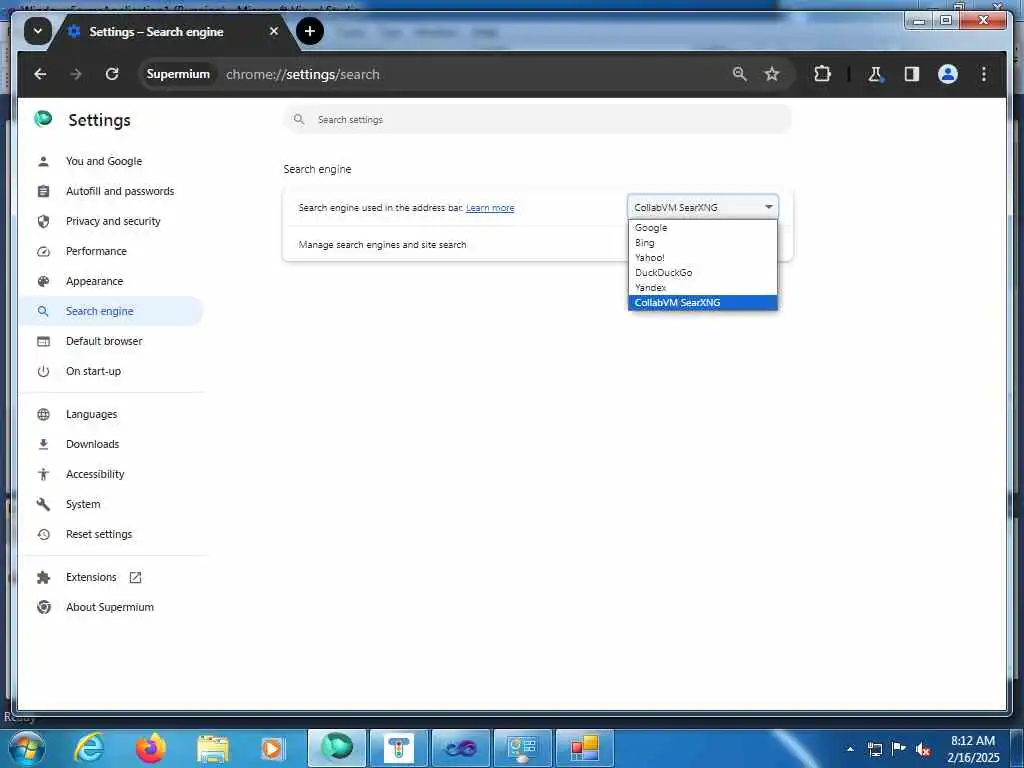
Task: Click the globe icon by Languages
Action: pyautogui.click(x=43, y=415)
